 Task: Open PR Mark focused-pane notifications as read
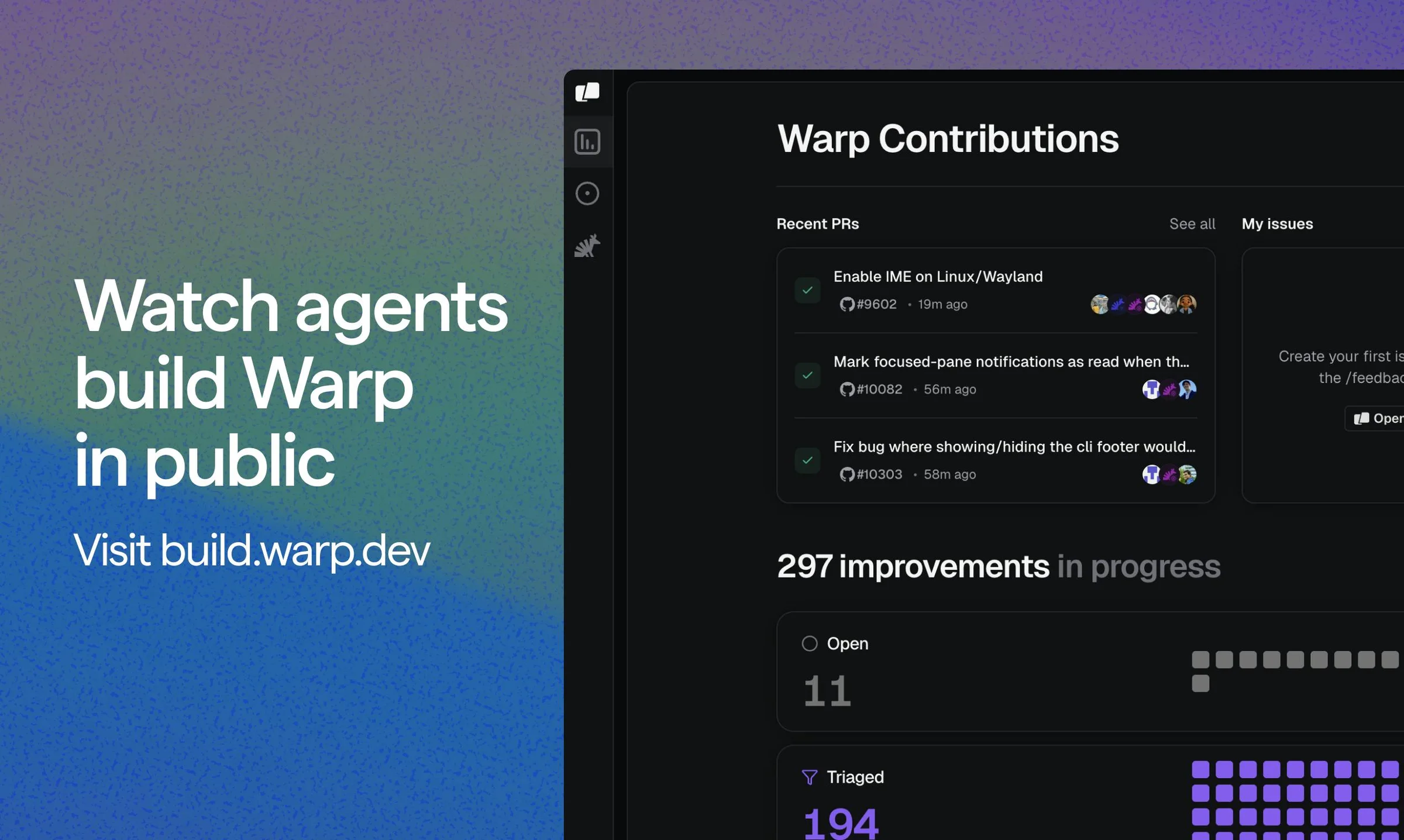pyautogui.click(x=1011, y=362)
